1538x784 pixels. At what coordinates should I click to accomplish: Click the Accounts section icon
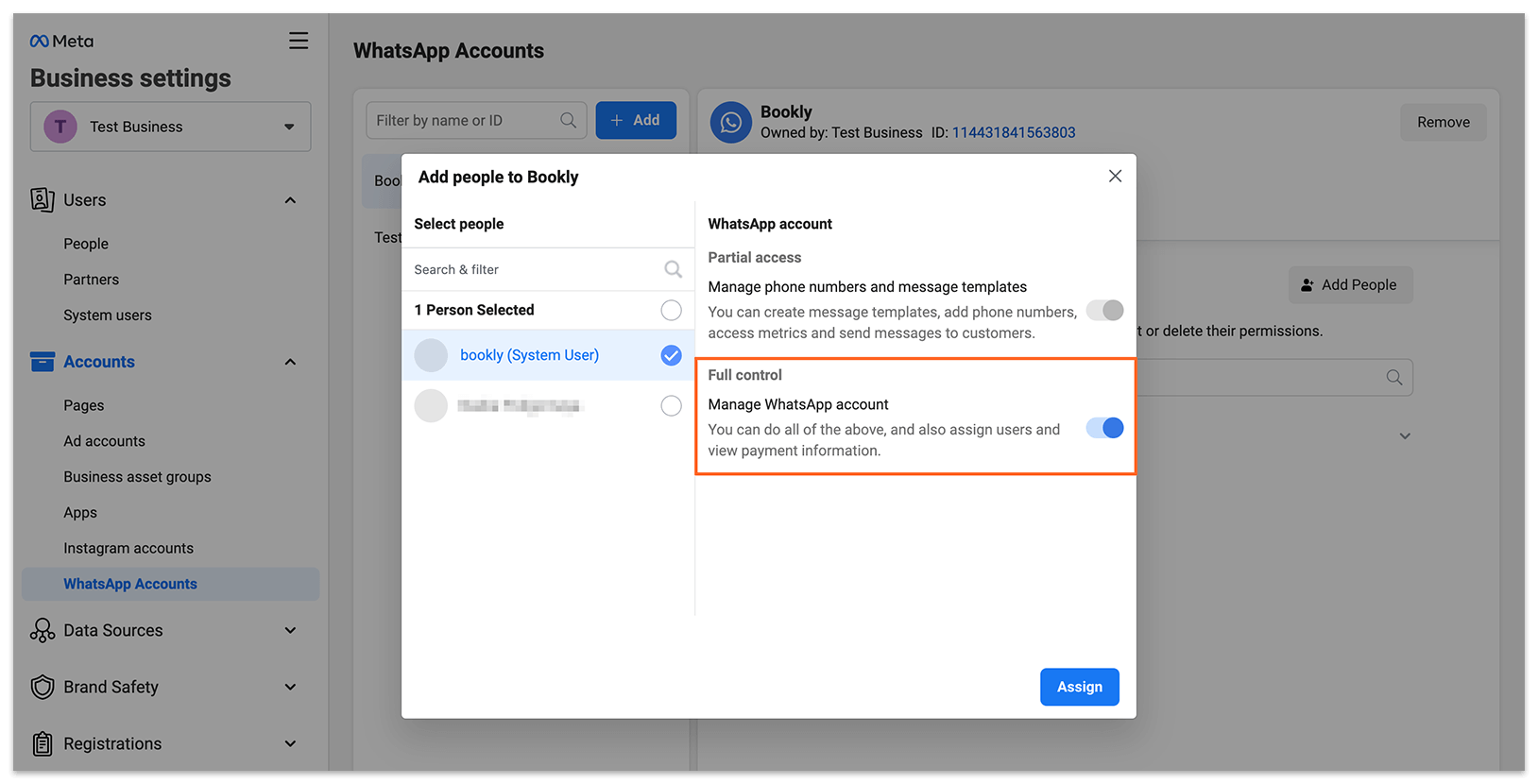(43, 362)
